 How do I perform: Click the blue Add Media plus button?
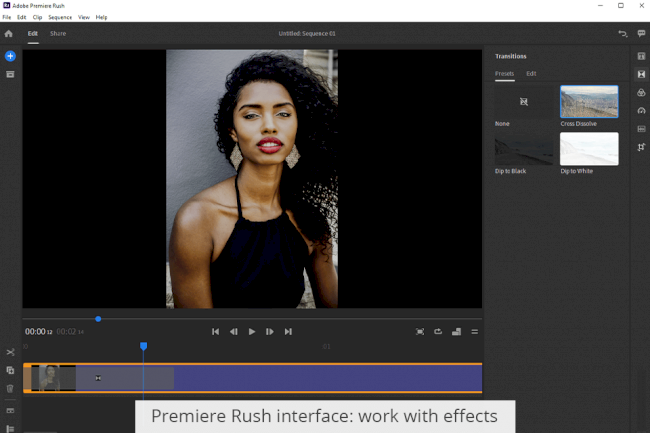10,56
